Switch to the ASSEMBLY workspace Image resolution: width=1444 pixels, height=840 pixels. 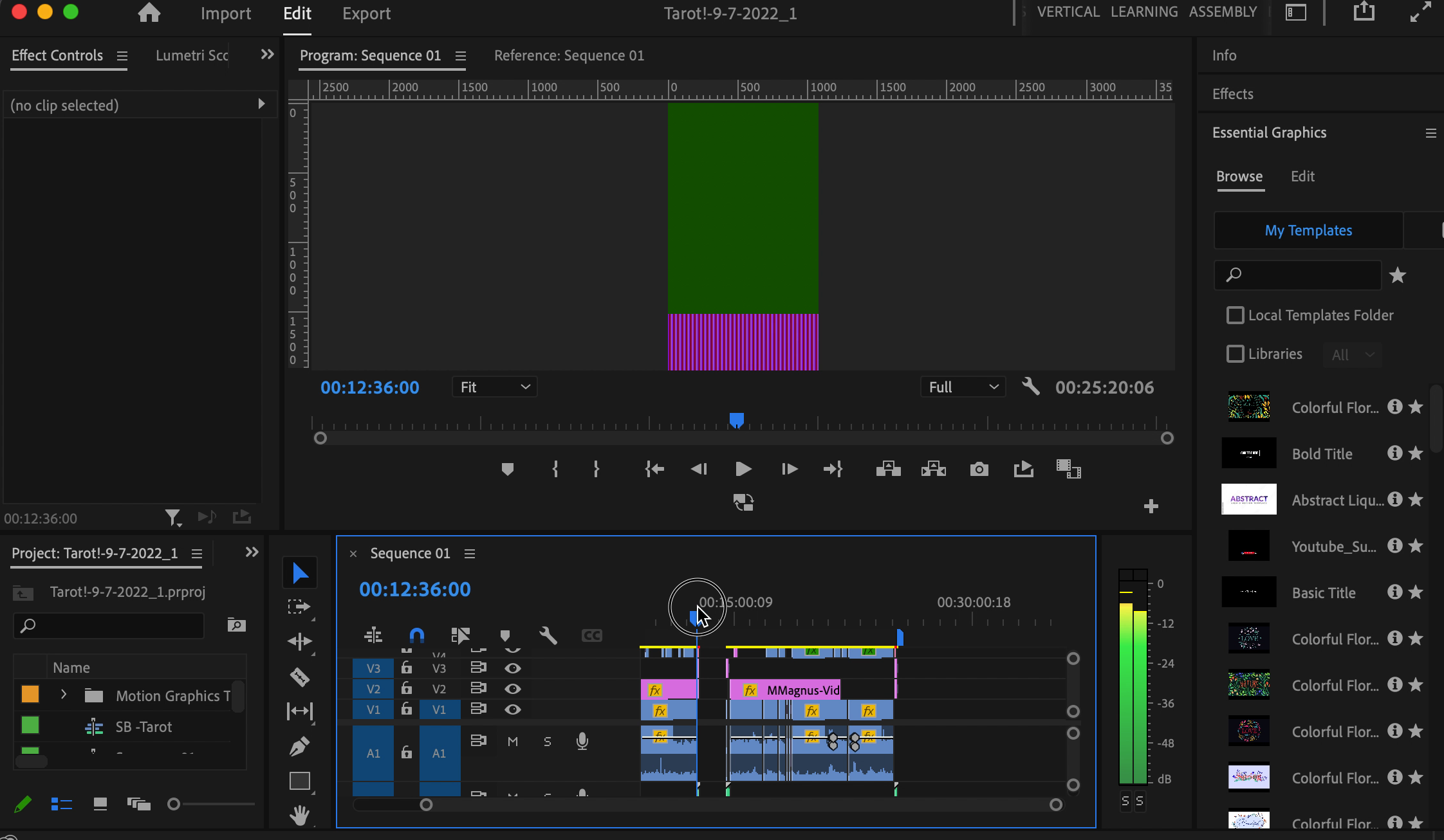[x=1222, y=12]
